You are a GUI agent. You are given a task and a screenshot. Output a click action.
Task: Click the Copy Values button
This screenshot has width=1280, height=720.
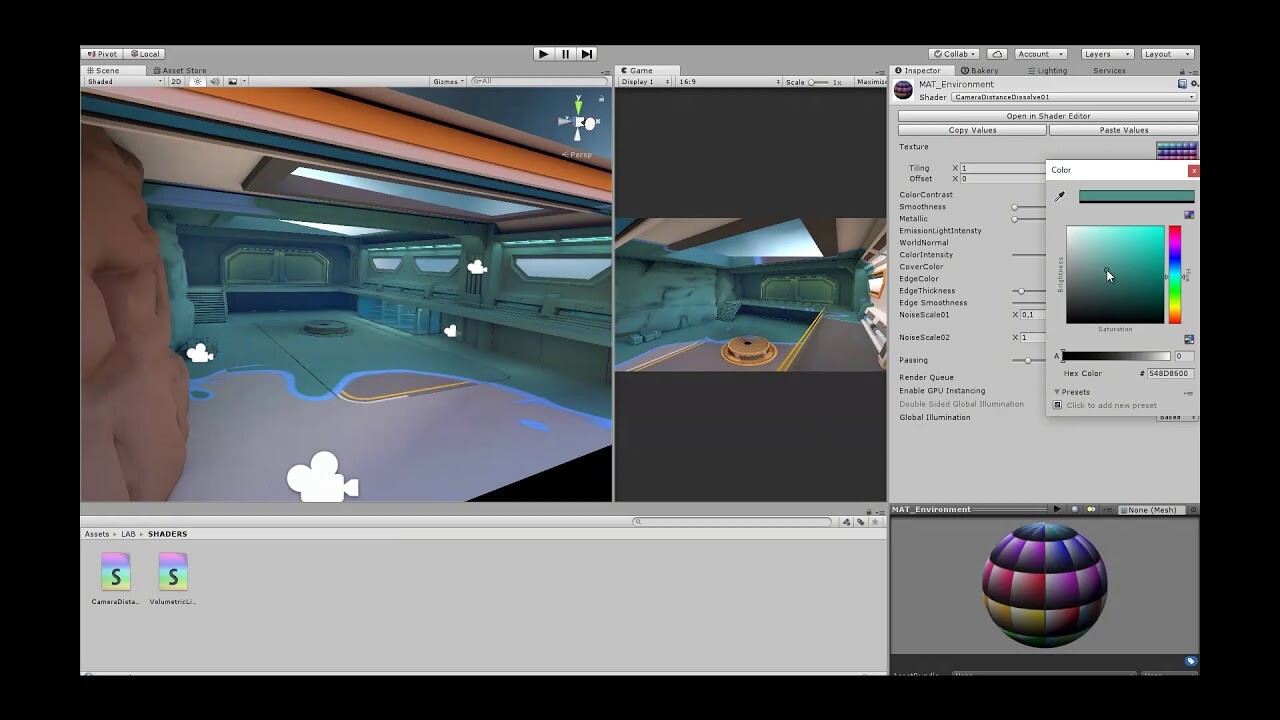(x=971, y=130)
